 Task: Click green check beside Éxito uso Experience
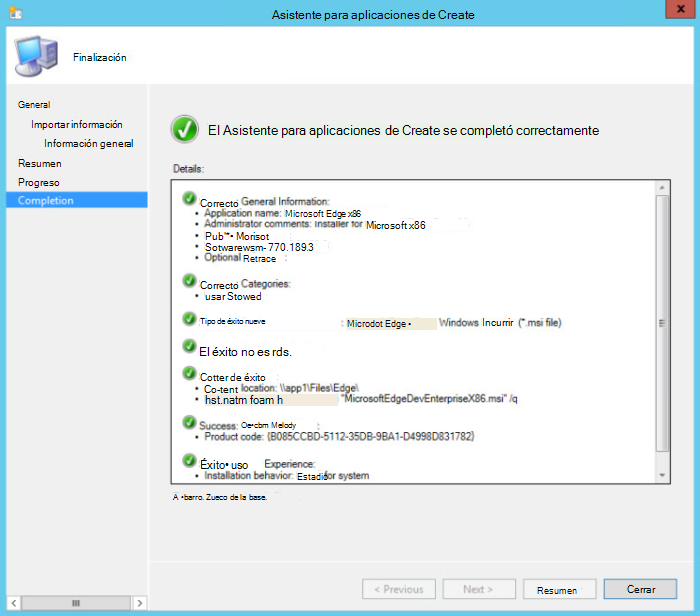pyautogui.click(x=189, y=460)
